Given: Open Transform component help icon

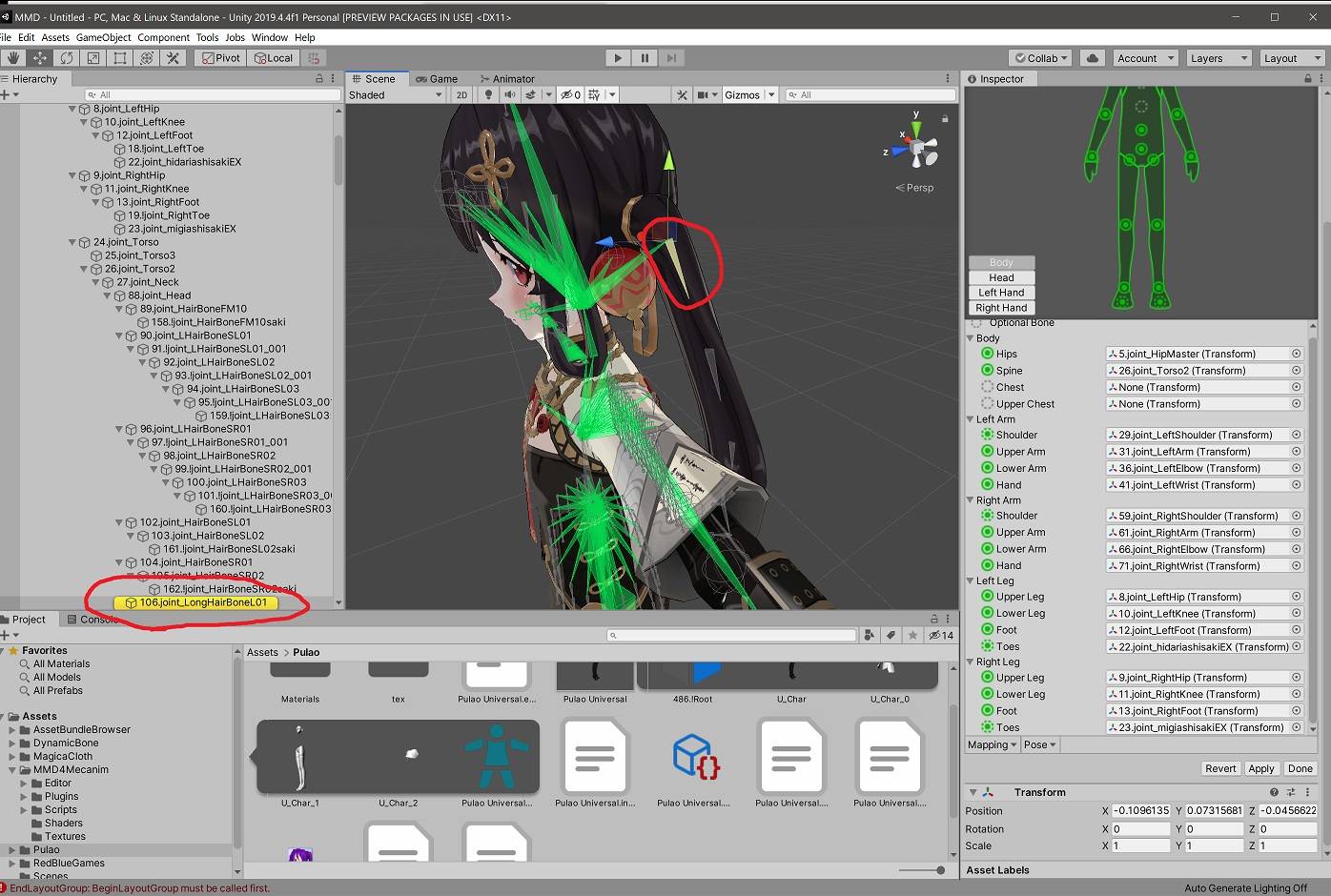Looking at the screenshot, I should [1274, 792].
